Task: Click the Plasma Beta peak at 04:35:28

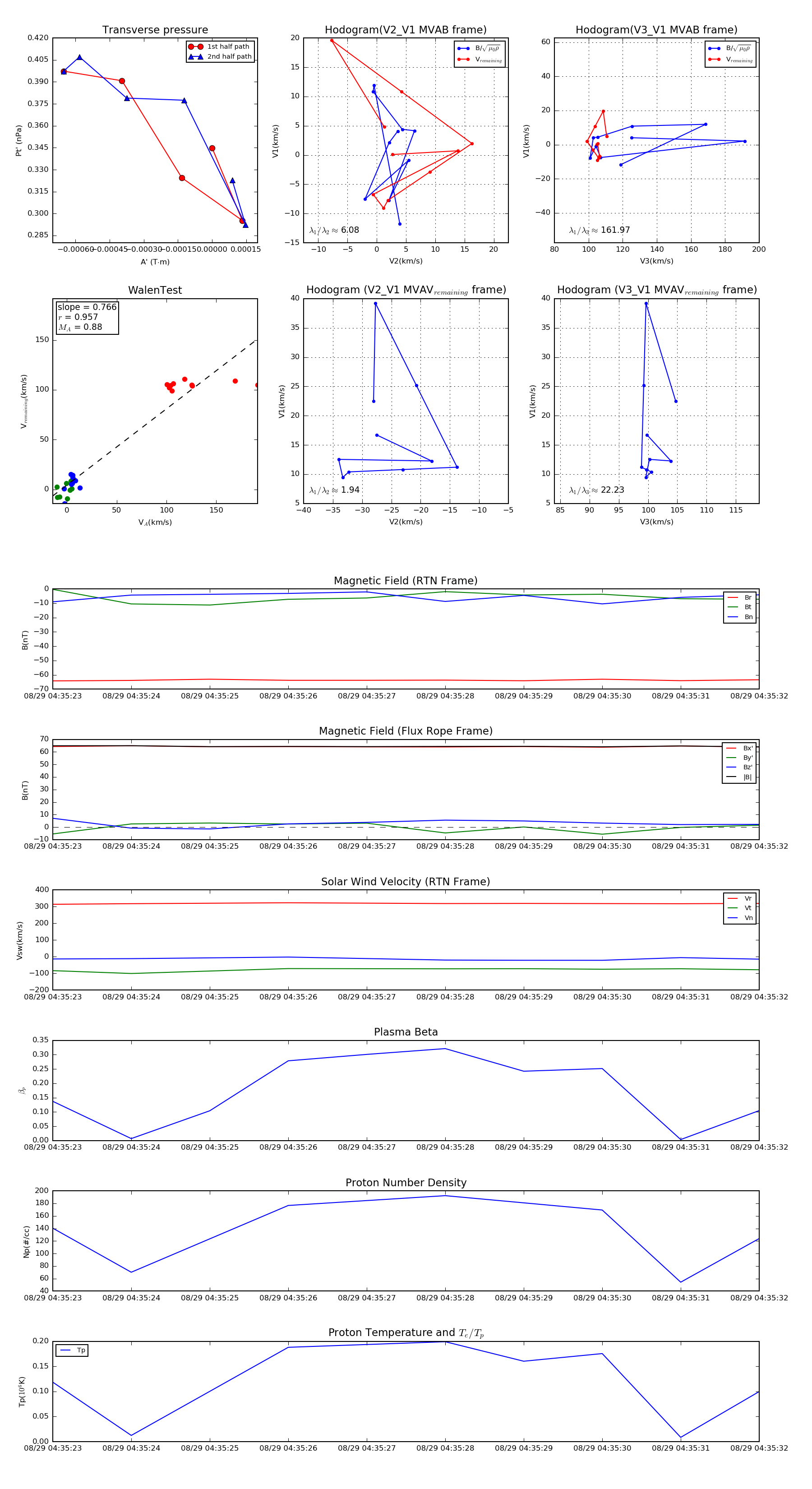Action: (x=445, y=1049)
